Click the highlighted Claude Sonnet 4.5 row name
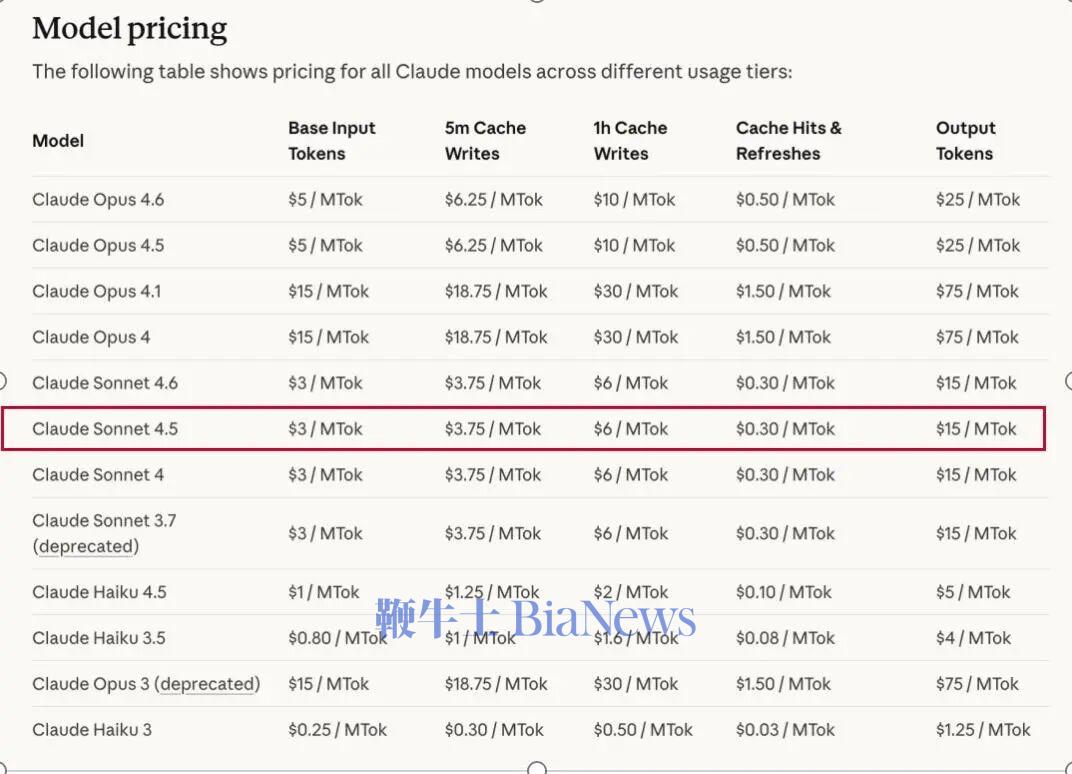The image size is (1072, 774). [x=105, y=429]
